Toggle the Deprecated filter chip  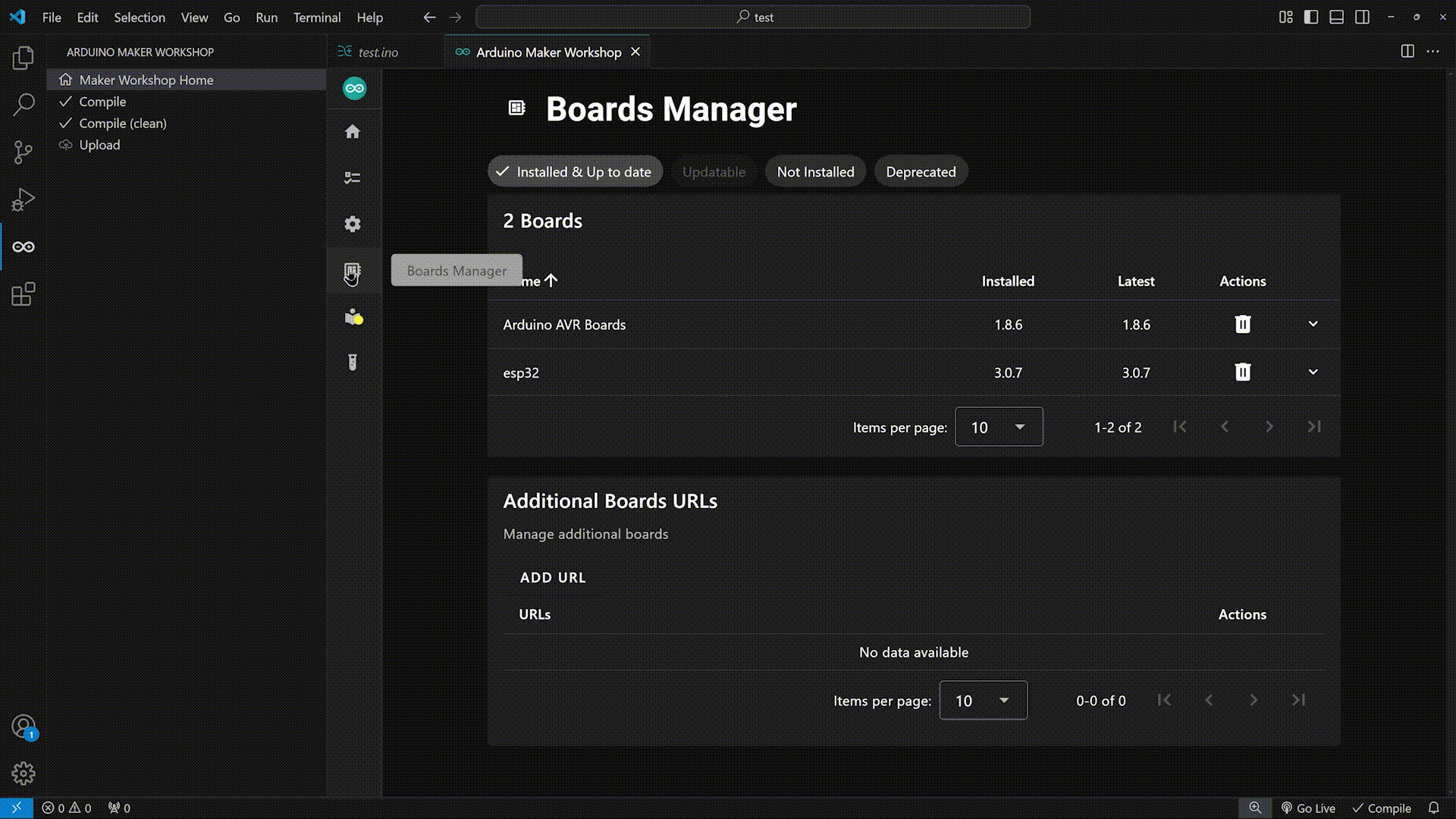(x=921, y=172)
